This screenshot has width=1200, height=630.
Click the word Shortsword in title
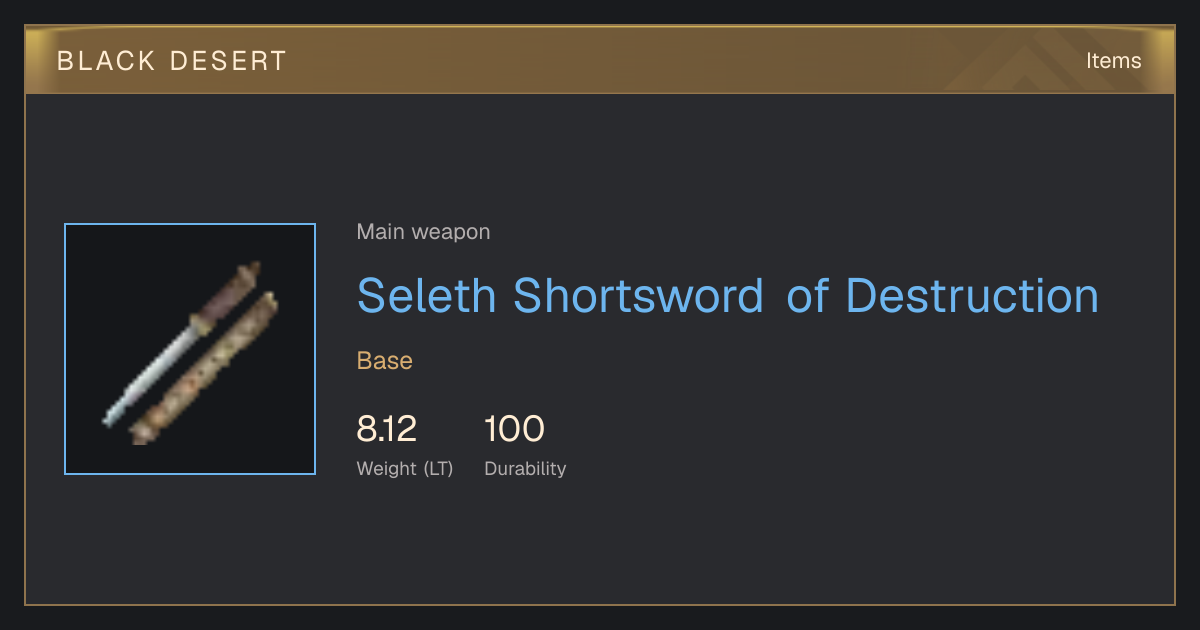(638, 295)
